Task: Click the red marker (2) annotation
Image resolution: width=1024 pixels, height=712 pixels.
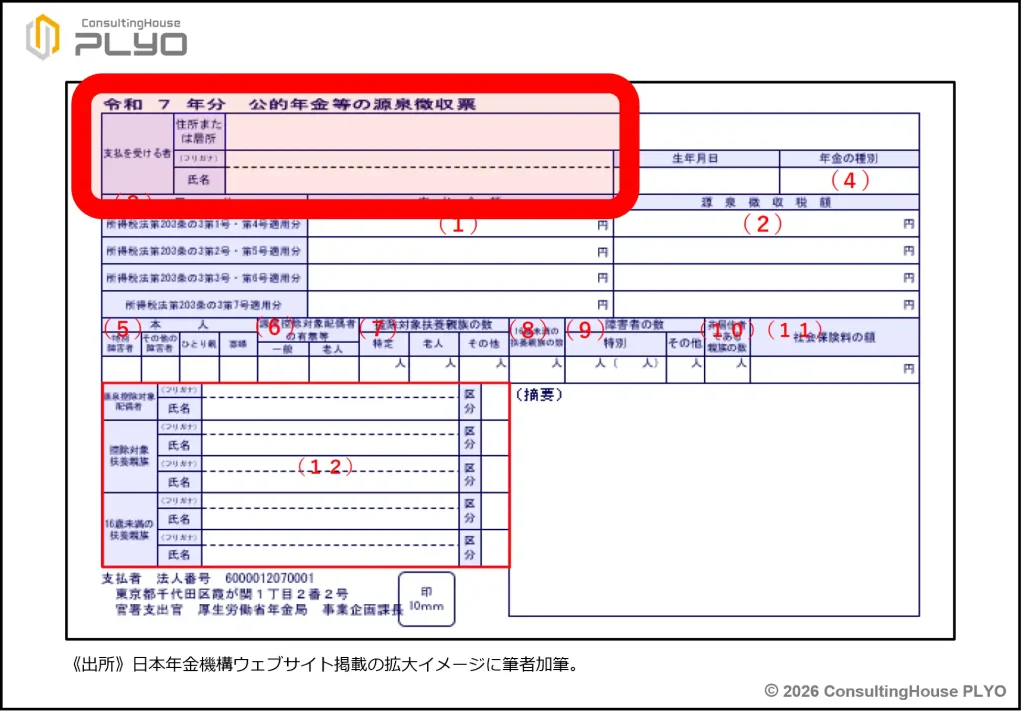Action: (x=762, y=225)
